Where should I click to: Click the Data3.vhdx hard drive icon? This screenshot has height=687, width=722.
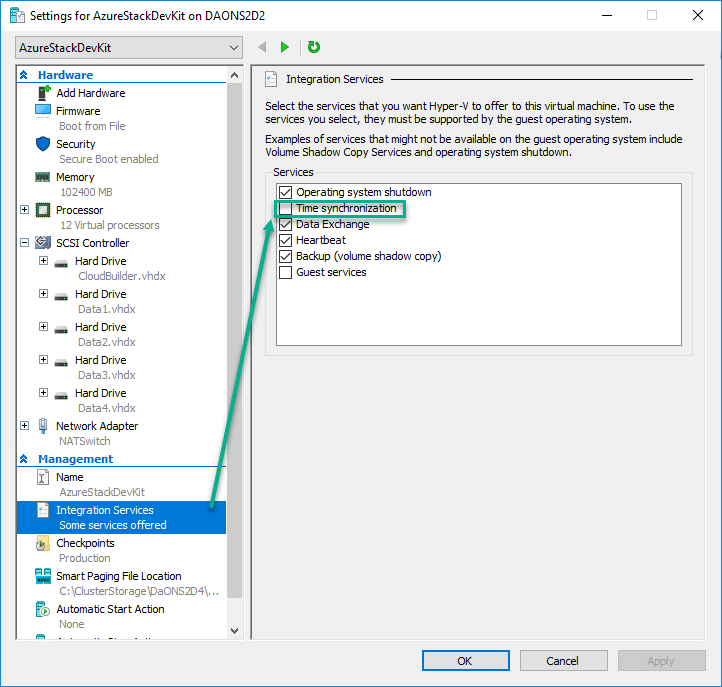click(61, 363)
